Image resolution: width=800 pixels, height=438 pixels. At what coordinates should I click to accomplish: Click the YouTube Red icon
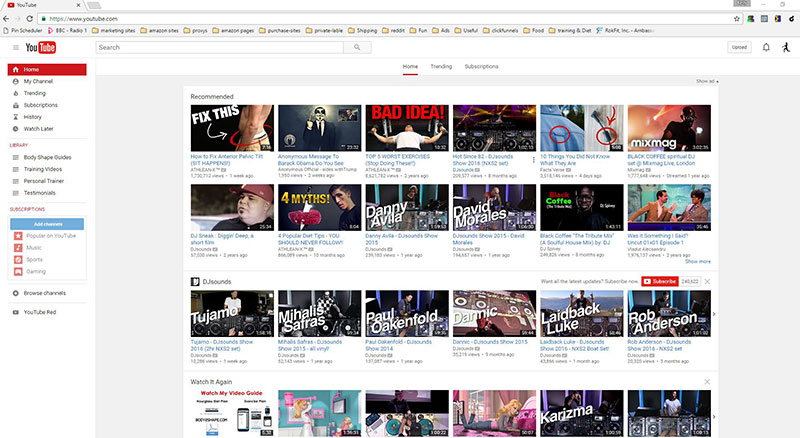point(15,312)
